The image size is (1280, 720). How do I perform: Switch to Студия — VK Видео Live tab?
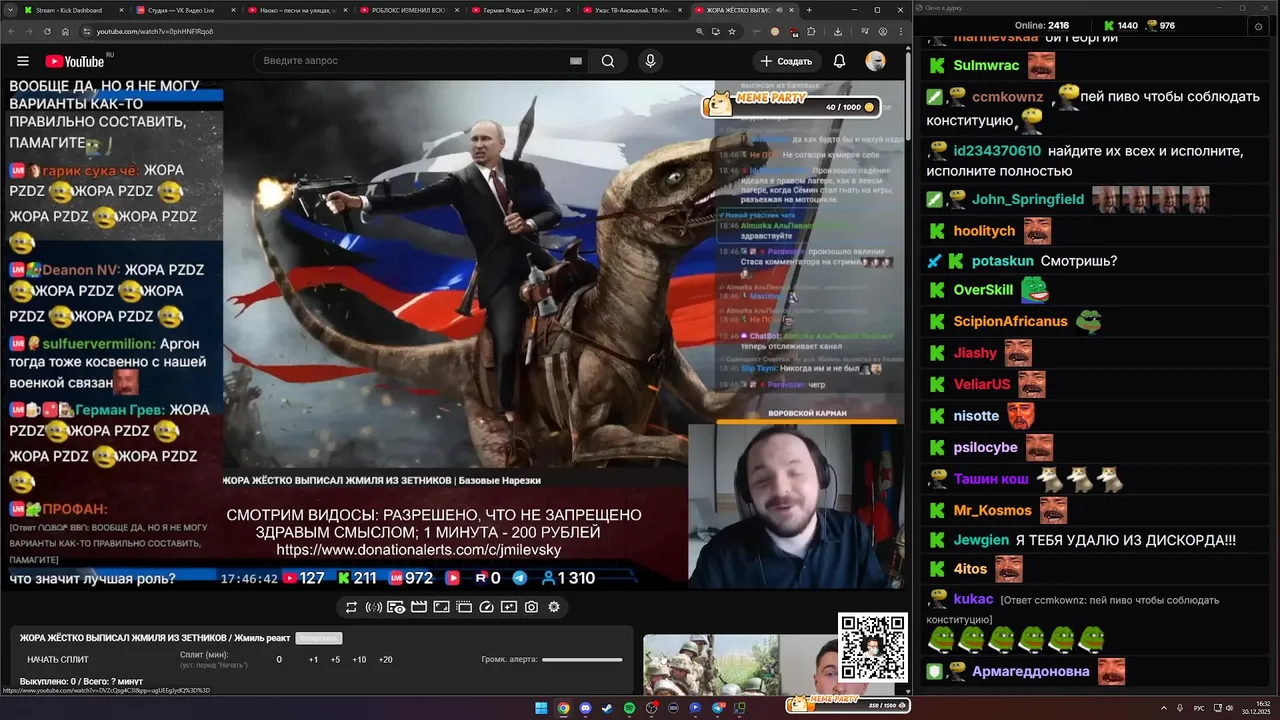pos(184,10)
